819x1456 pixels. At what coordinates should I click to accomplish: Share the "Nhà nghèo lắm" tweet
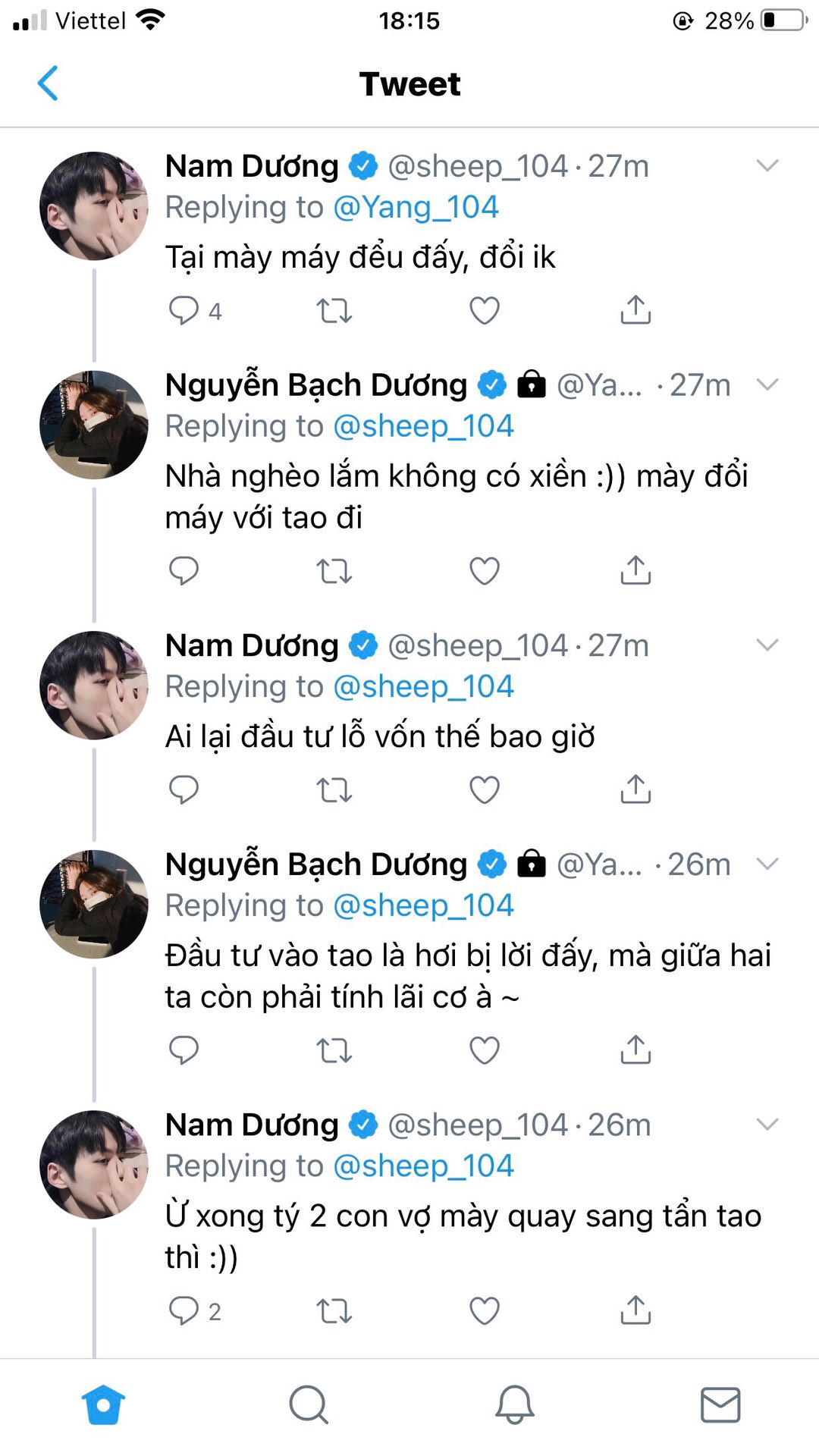[635, 570]
